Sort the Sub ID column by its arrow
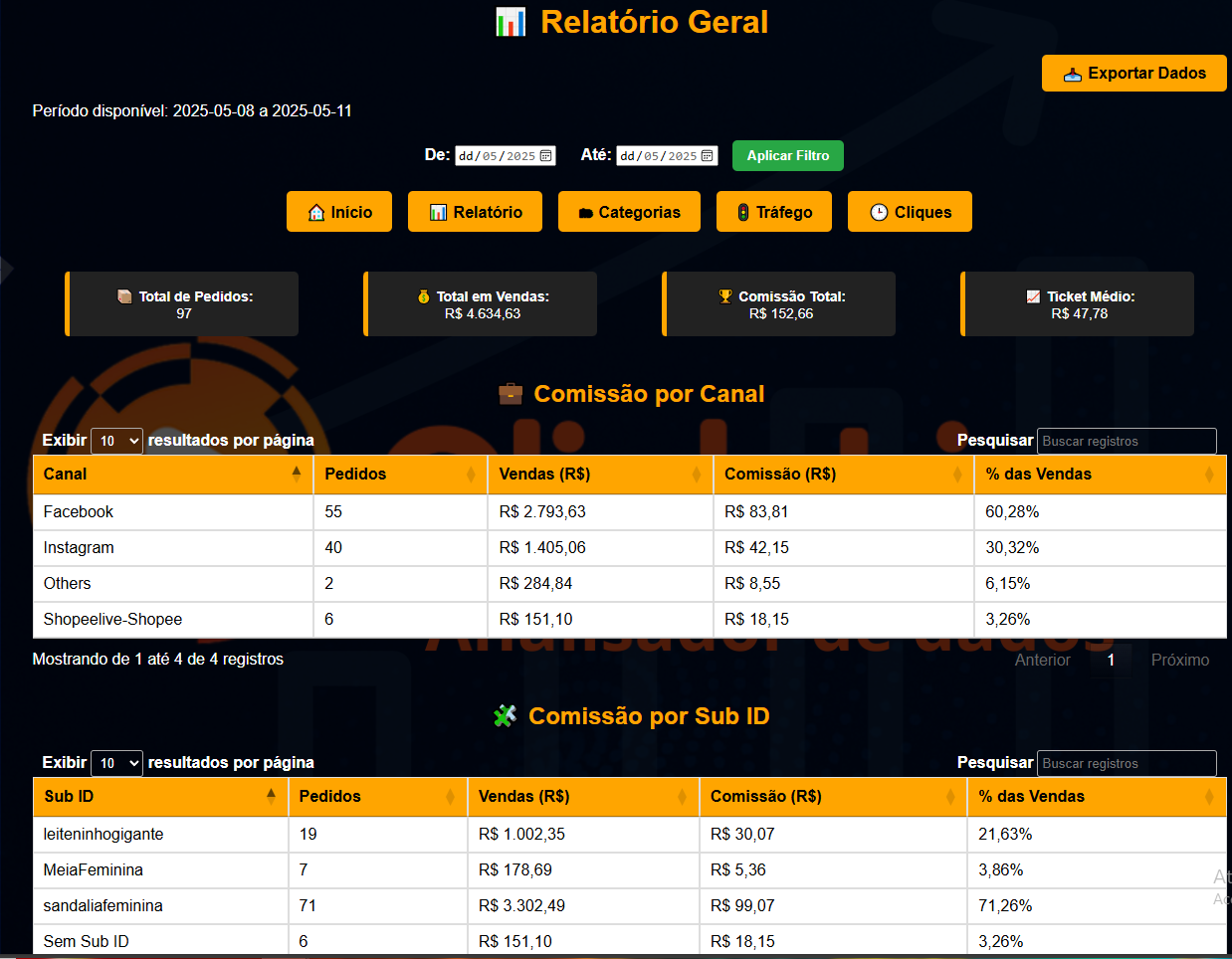 click(x=271, y=797)
